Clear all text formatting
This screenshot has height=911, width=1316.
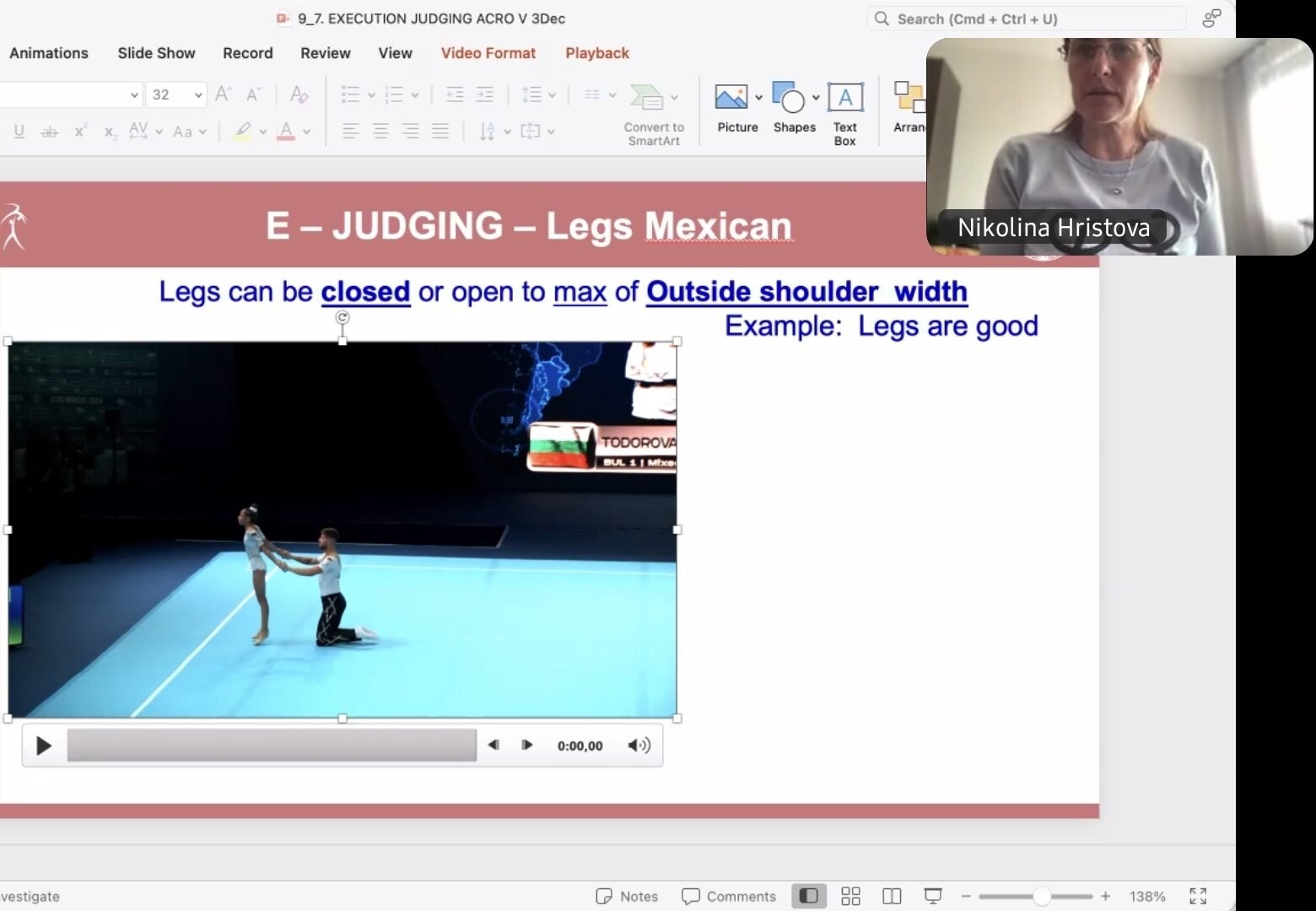[x=299, y=94]
